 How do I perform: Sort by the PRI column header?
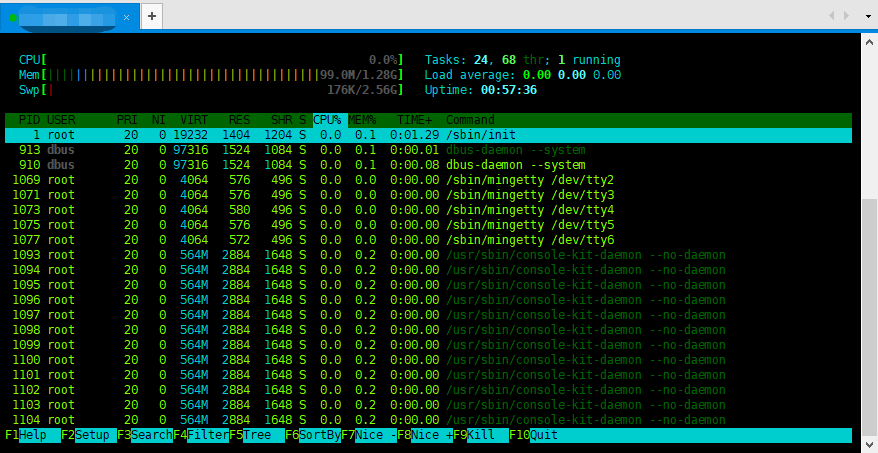(127, 120)
